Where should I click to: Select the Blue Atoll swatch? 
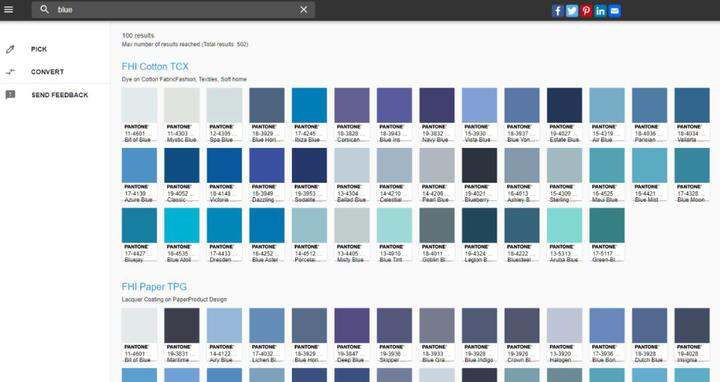pos(182,236)
